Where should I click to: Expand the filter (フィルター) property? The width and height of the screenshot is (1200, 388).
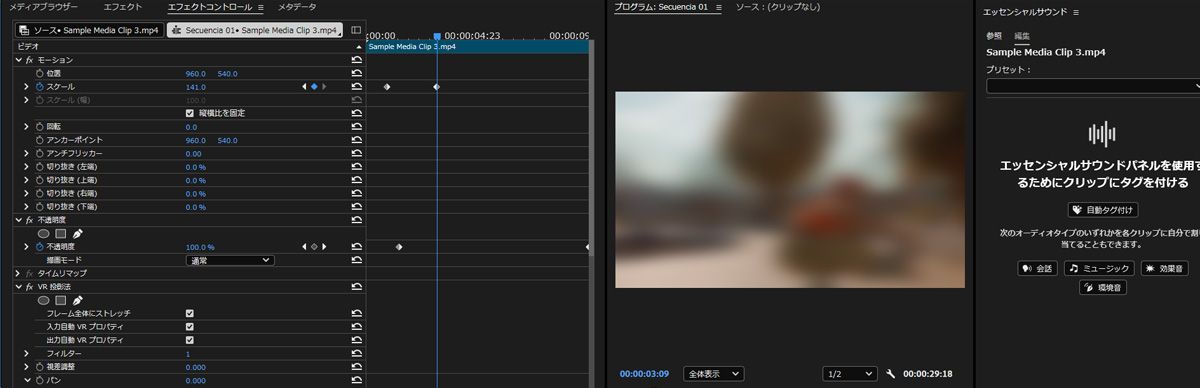(27, 353)
